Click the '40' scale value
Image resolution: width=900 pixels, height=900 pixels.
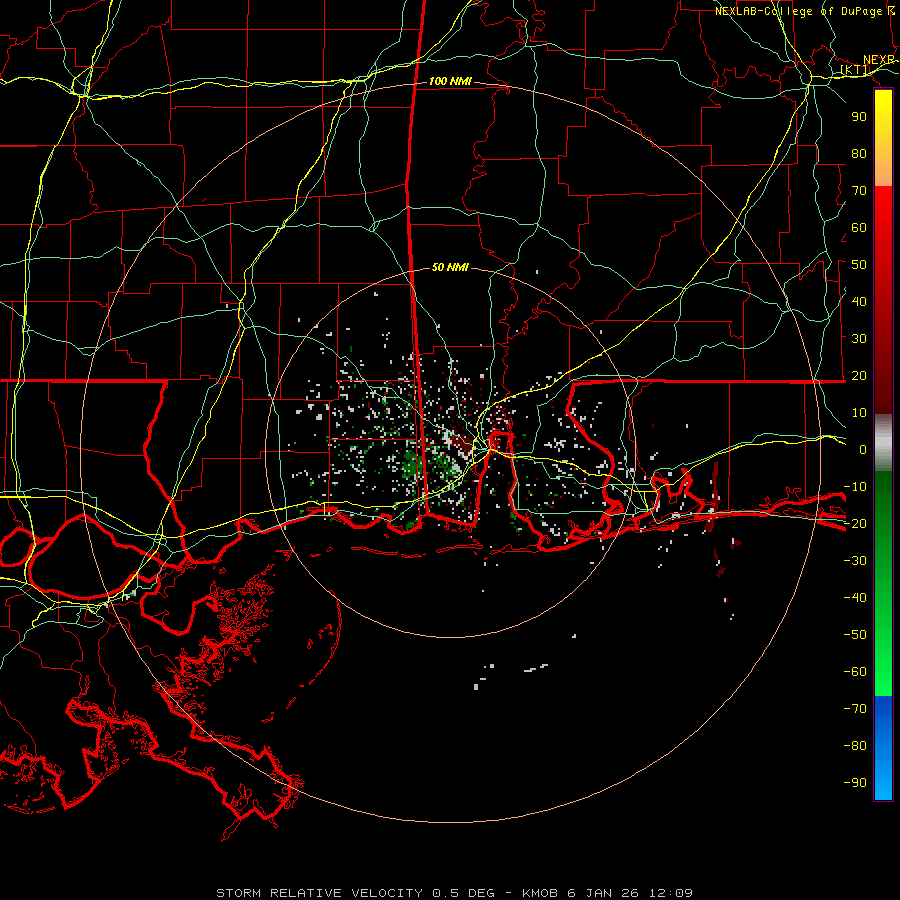tap(859, 302)
